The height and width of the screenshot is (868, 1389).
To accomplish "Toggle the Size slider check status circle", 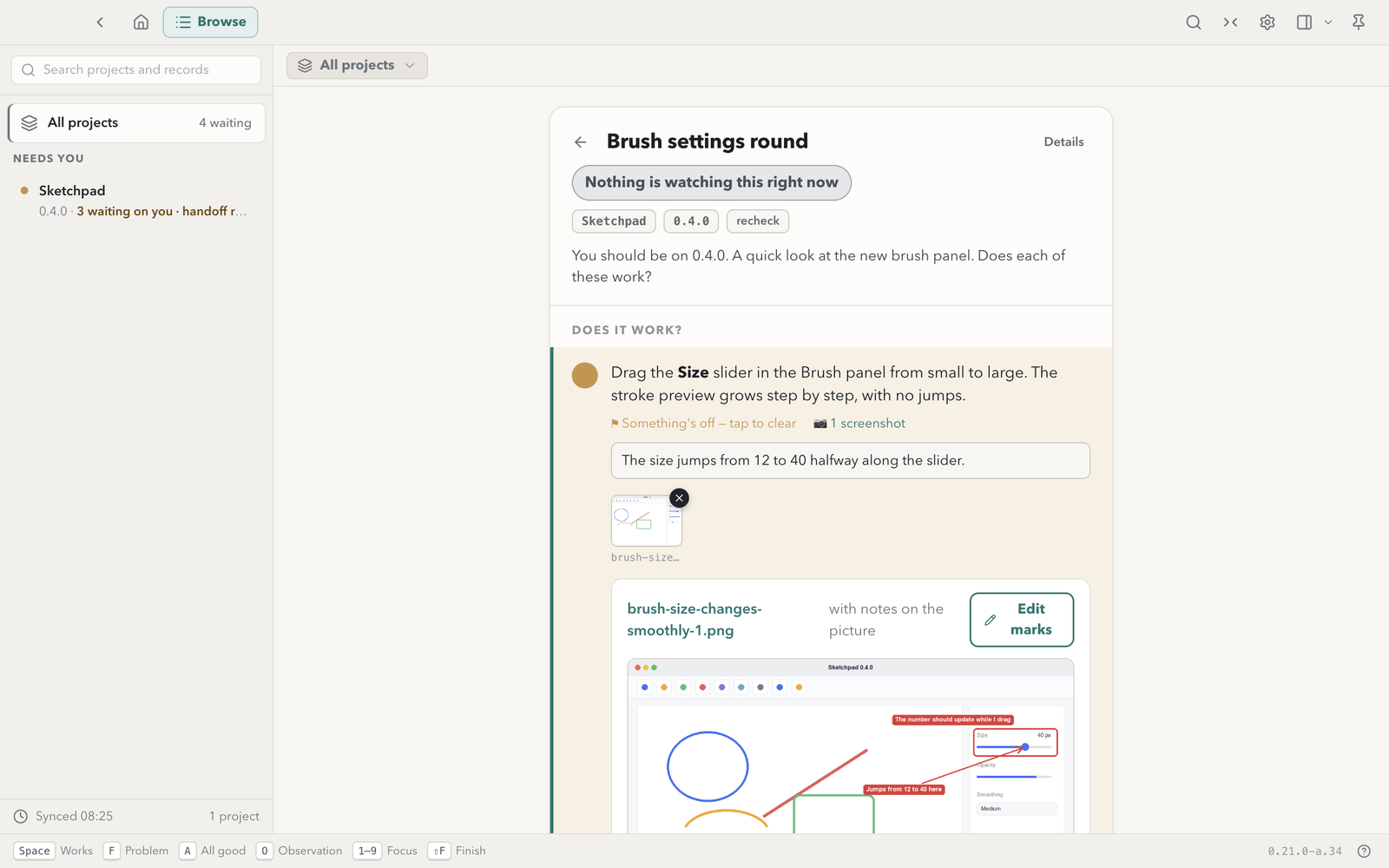I will [585, 375].
